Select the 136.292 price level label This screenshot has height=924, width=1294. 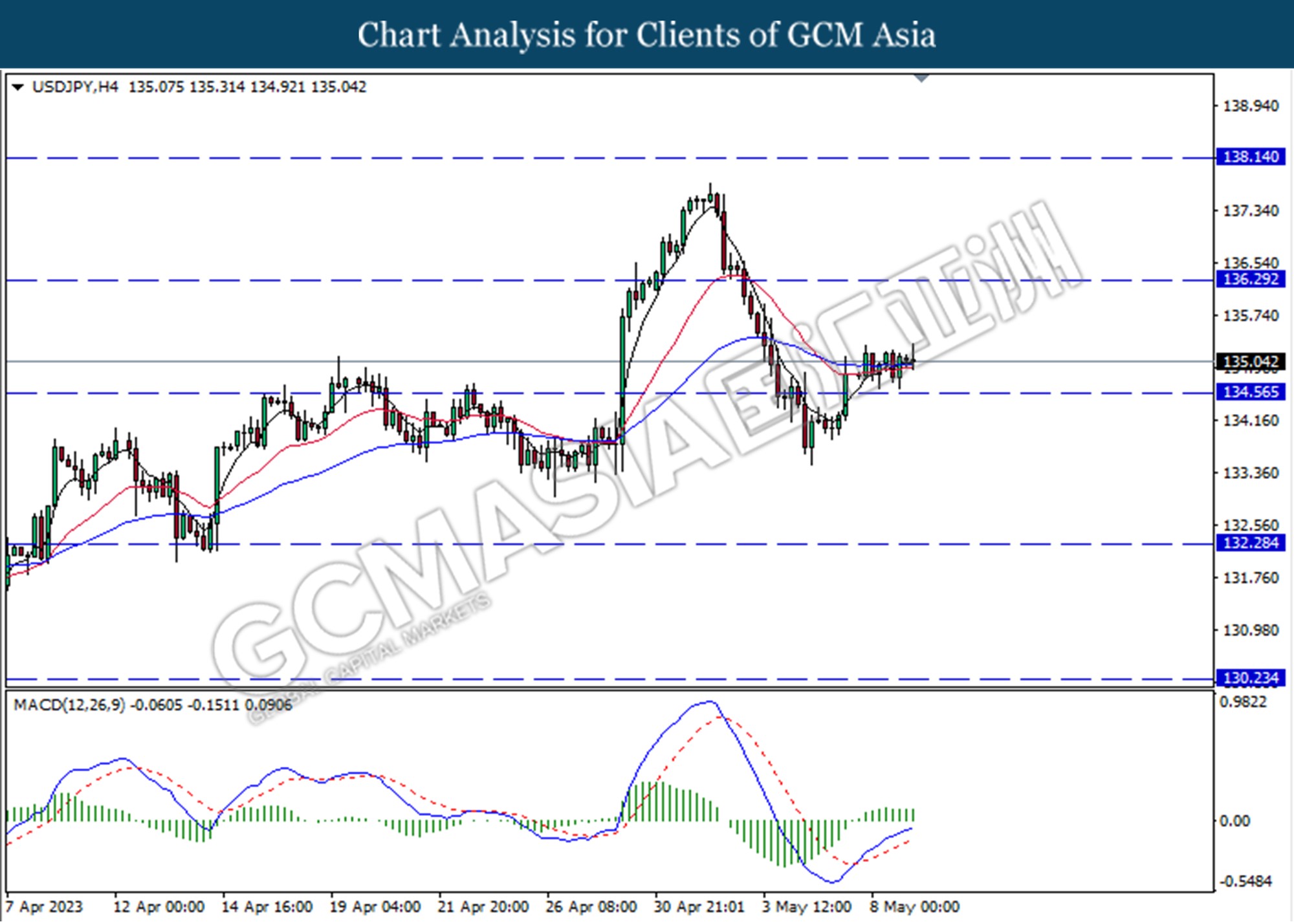click(x=1251, y=280)
